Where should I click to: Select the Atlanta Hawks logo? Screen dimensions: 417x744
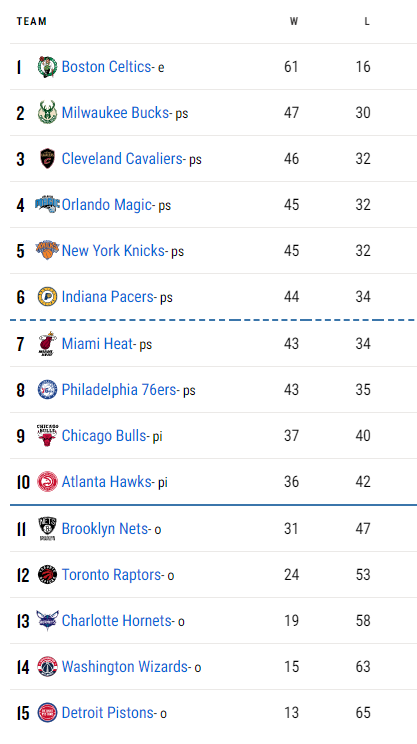47,482
